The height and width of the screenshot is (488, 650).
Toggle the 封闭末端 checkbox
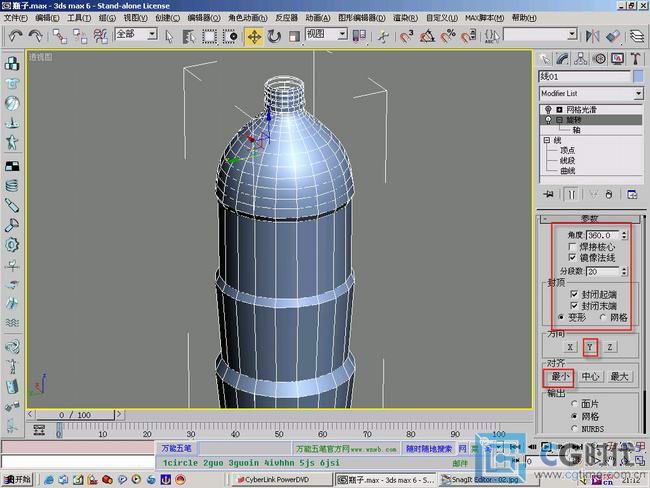(x=574, y=306)
